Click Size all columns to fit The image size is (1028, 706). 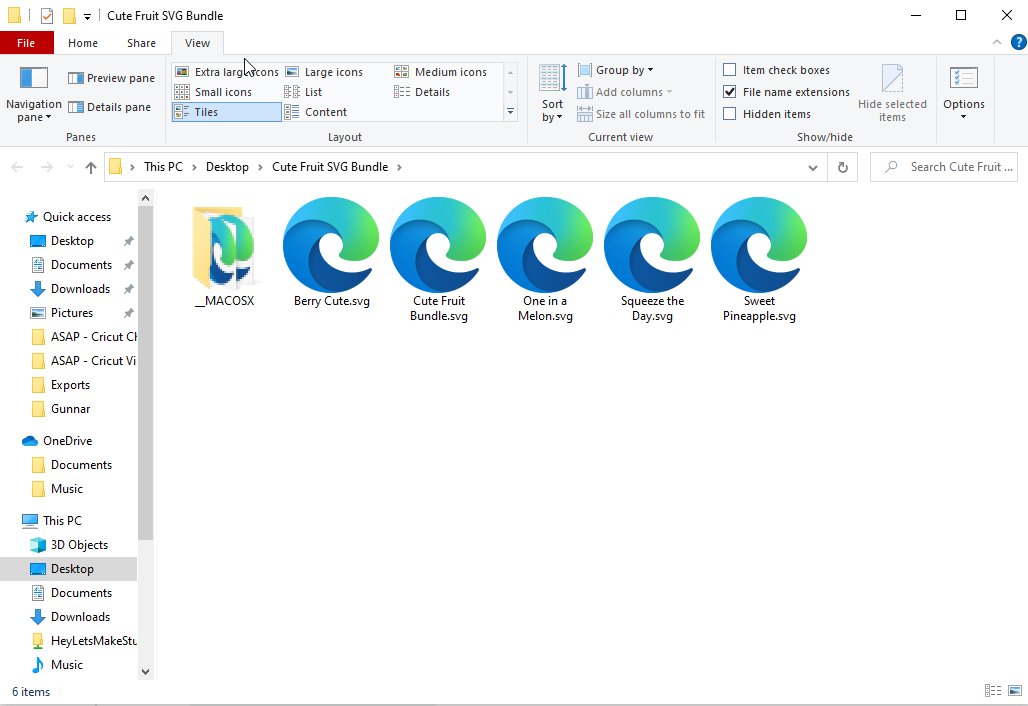tap(641, 114)
